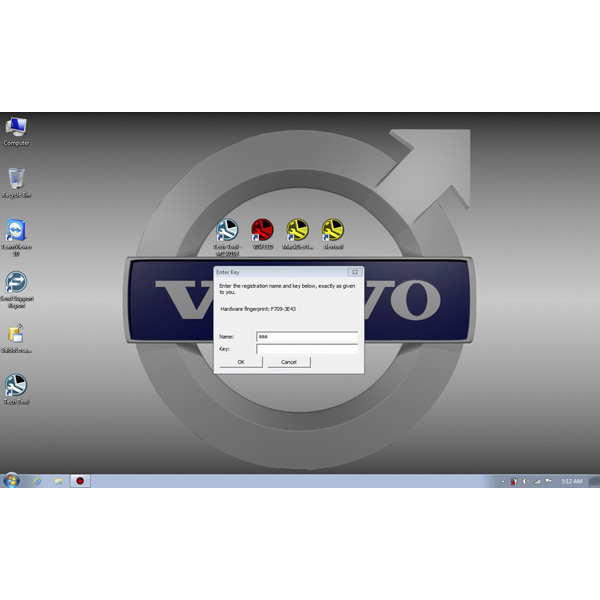Show hidden system tray icons

click(x=503, y=481)
